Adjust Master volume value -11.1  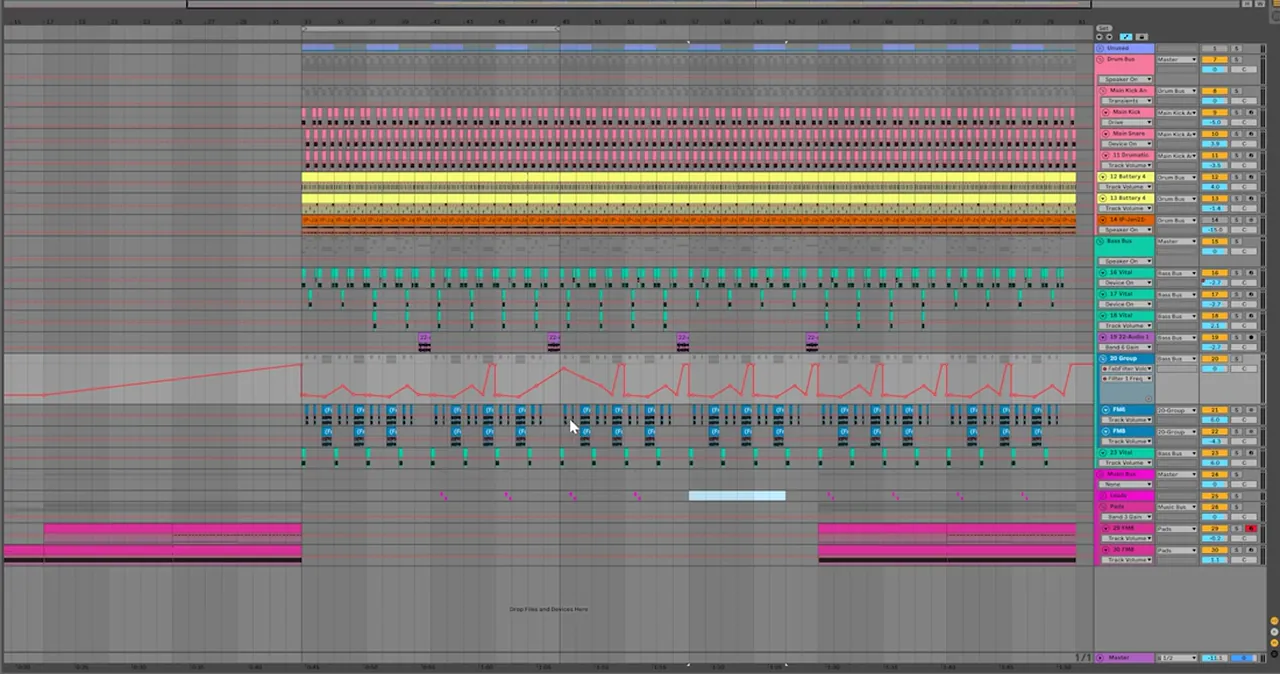[x=1215, y=658]
